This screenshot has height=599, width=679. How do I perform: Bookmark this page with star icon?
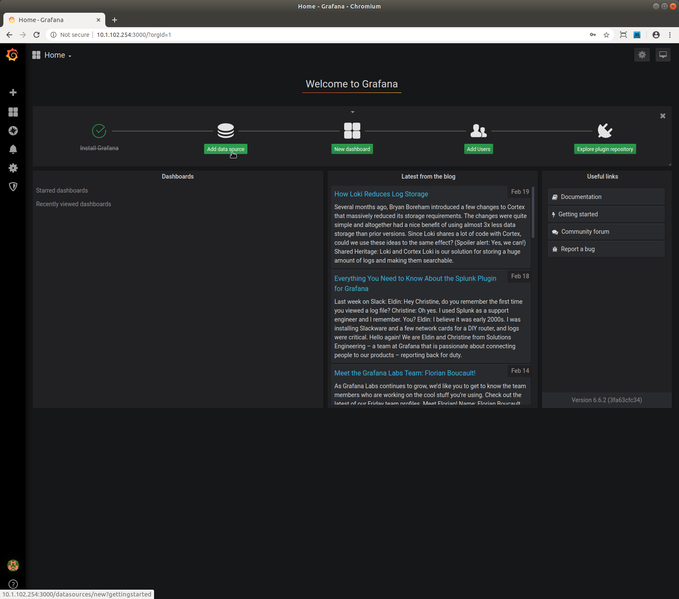(x=606, y=35)
